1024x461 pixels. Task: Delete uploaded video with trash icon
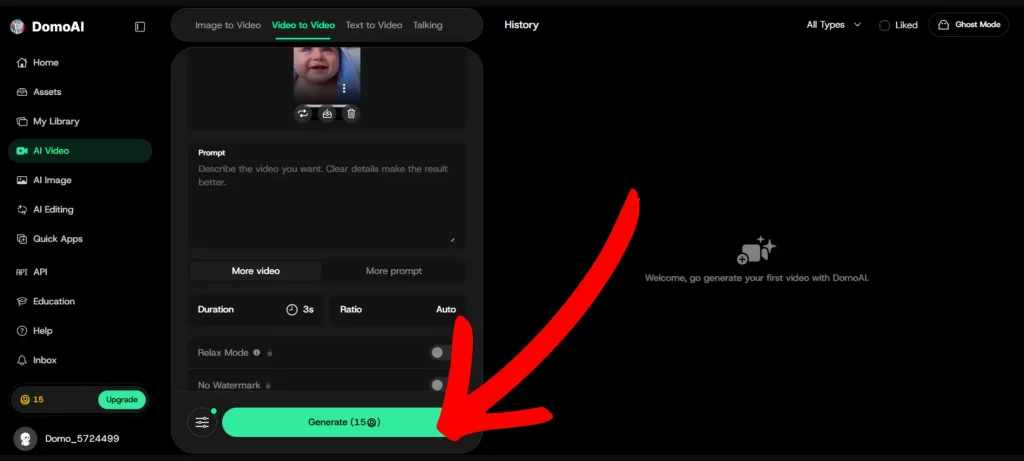click(x=351, y=114)
